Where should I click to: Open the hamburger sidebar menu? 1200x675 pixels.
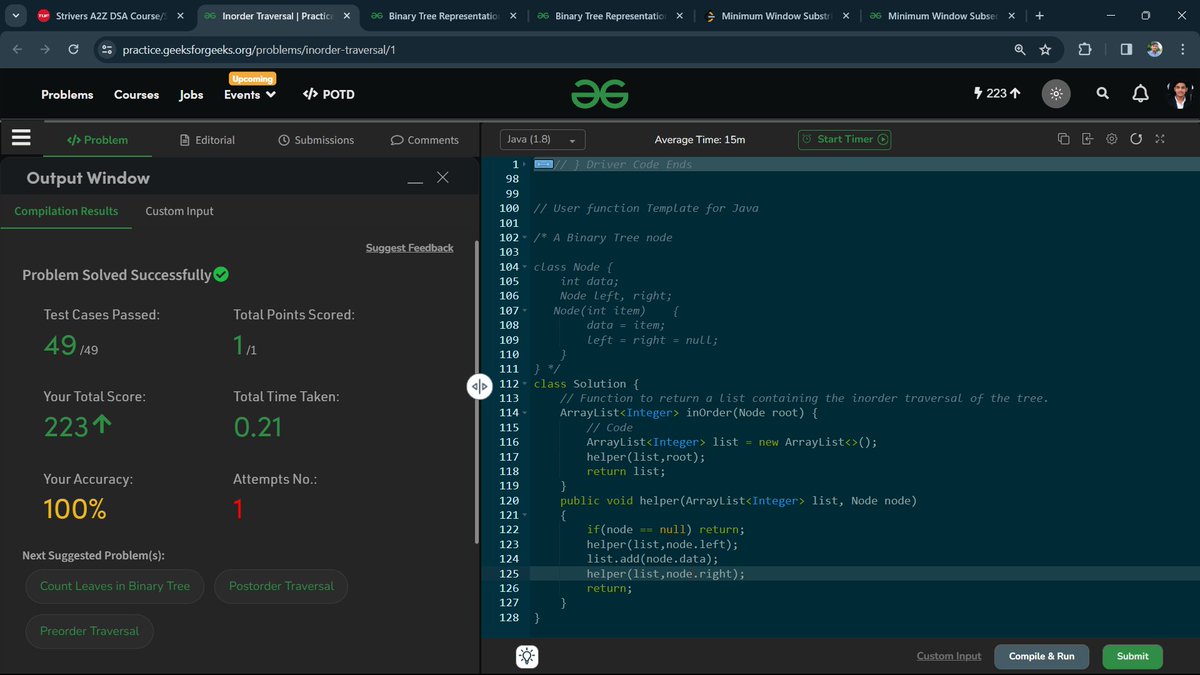[x=21, y=138]
